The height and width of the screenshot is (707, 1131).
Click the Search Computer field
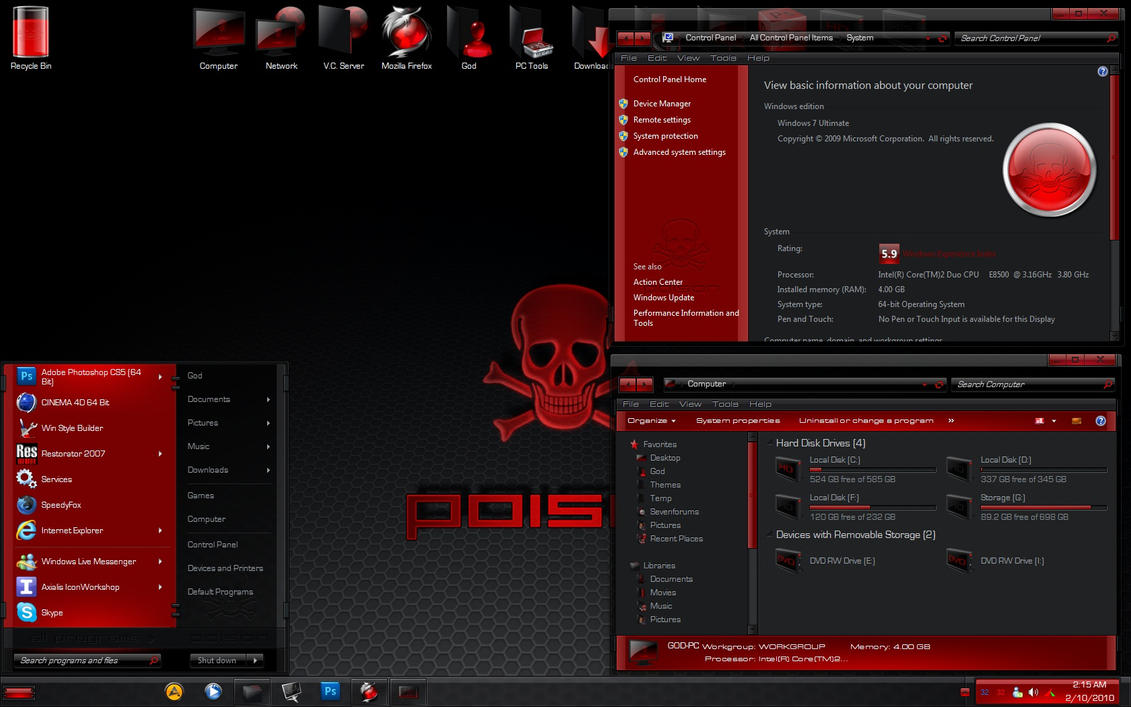[1033, 385]
